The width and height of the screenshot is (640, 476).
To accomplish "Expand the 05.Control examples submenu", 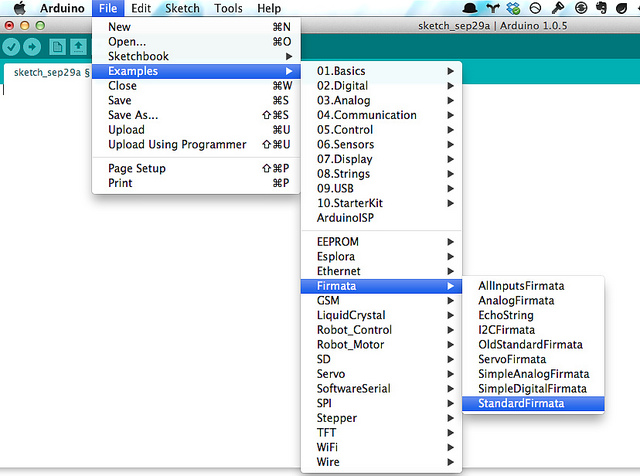I will pos(381,130).
